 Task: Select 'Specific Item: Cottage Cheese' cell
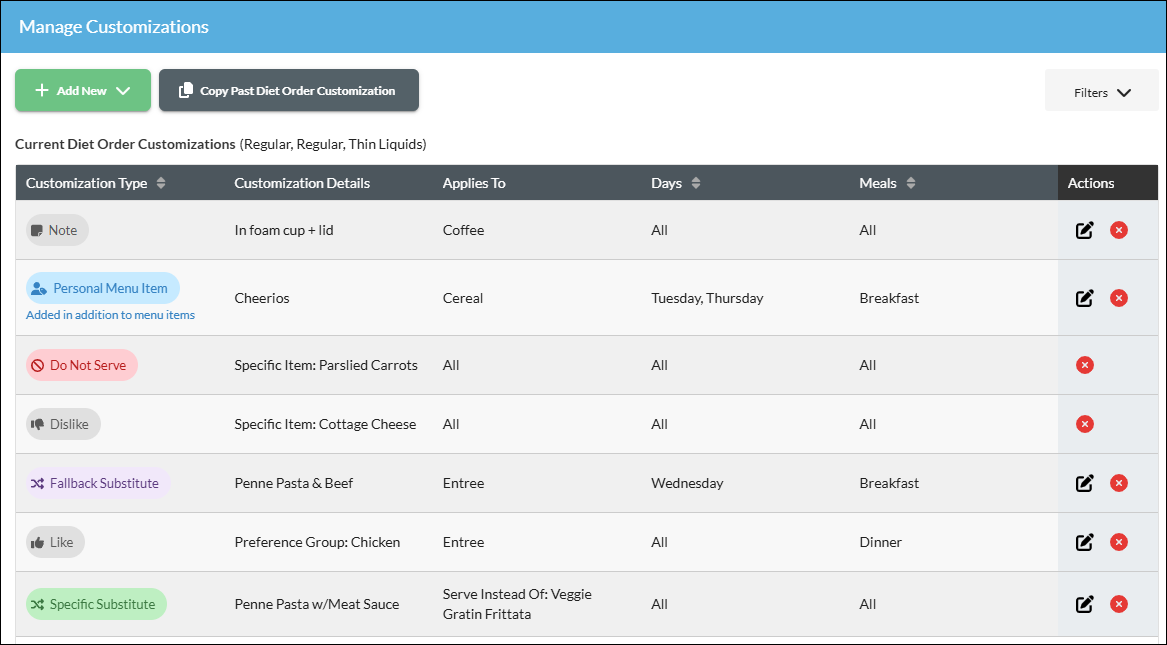pos(325,424)
